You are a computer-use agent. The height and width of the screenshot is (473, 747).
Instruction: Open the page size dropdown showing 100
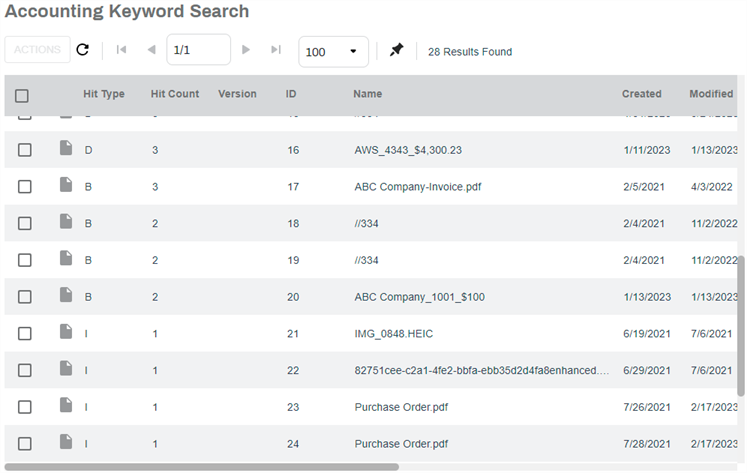[333, 51]
